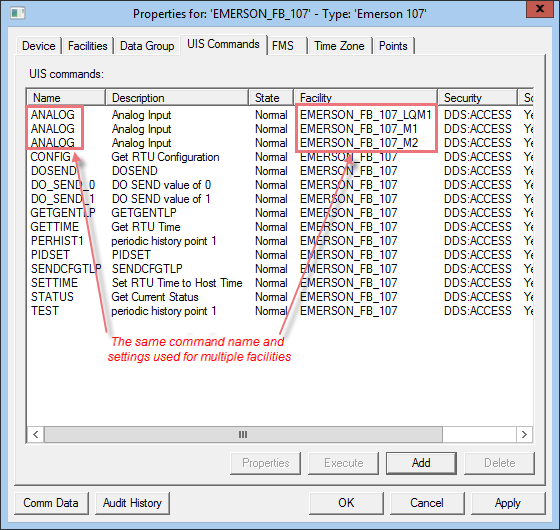This screenshot has height=530, width=560.
Task: Sort by the Description column header
Action: 177,98
